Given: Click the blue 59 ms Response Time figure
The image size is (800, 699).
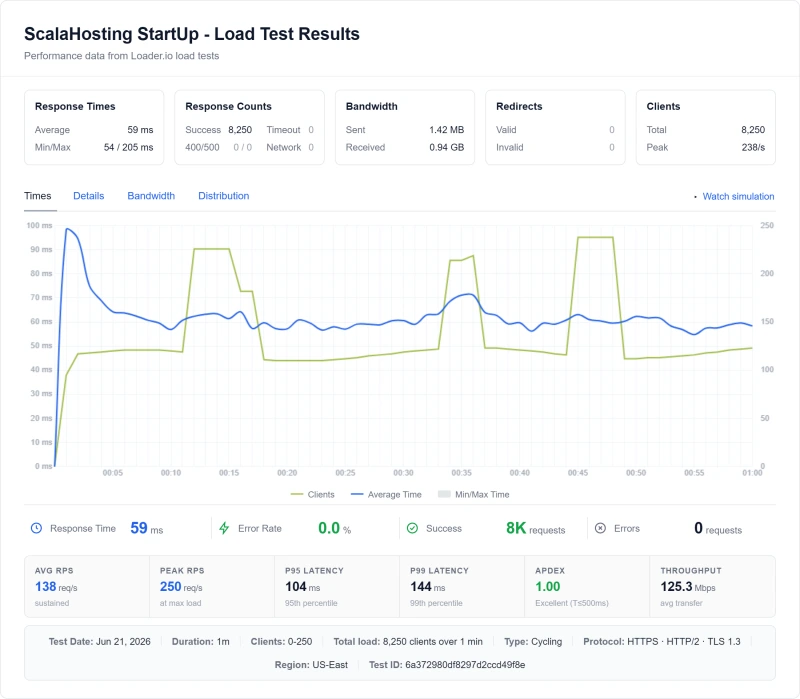Looking at the screenshot, I should [146, 528].
